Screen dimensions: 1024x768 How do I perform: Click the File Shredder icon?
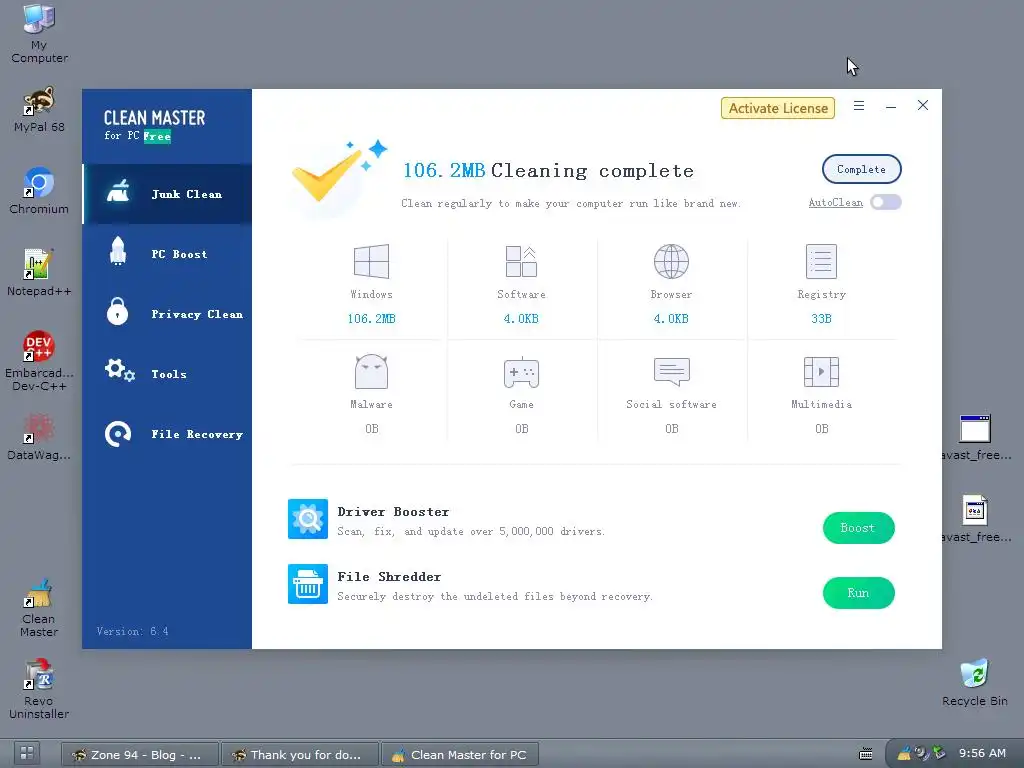coord(308,584)
